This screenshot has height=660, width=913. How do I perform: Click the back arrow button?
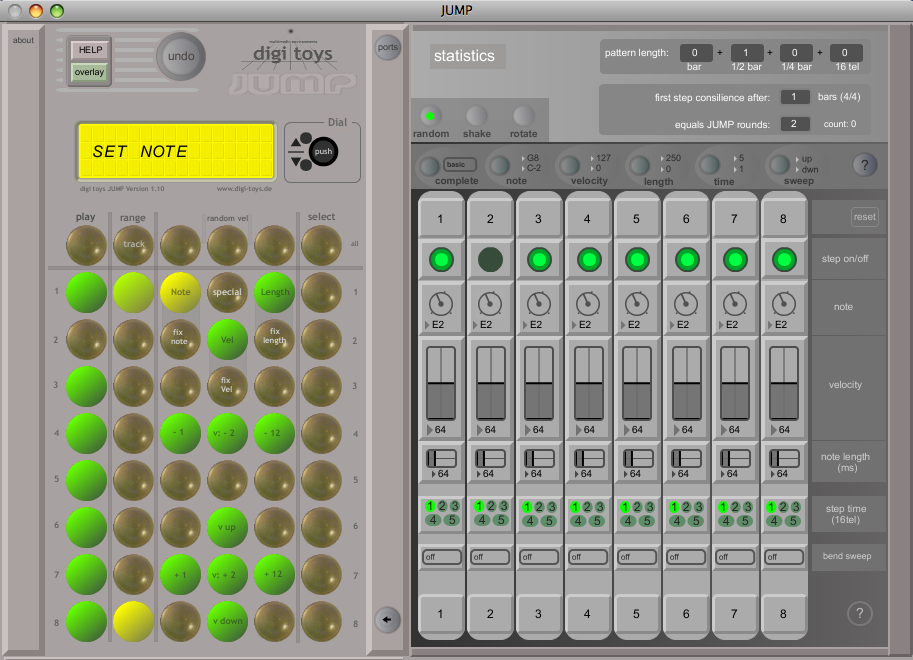point(387,619)
